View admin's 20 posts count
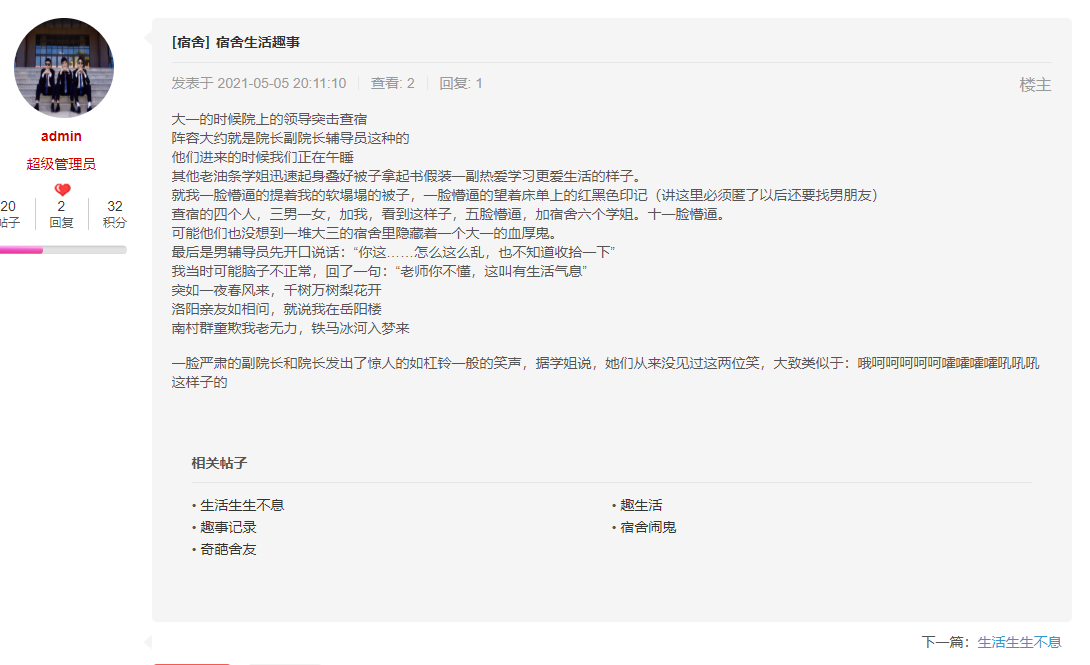The image size is (1090, 665). point(9,213)
